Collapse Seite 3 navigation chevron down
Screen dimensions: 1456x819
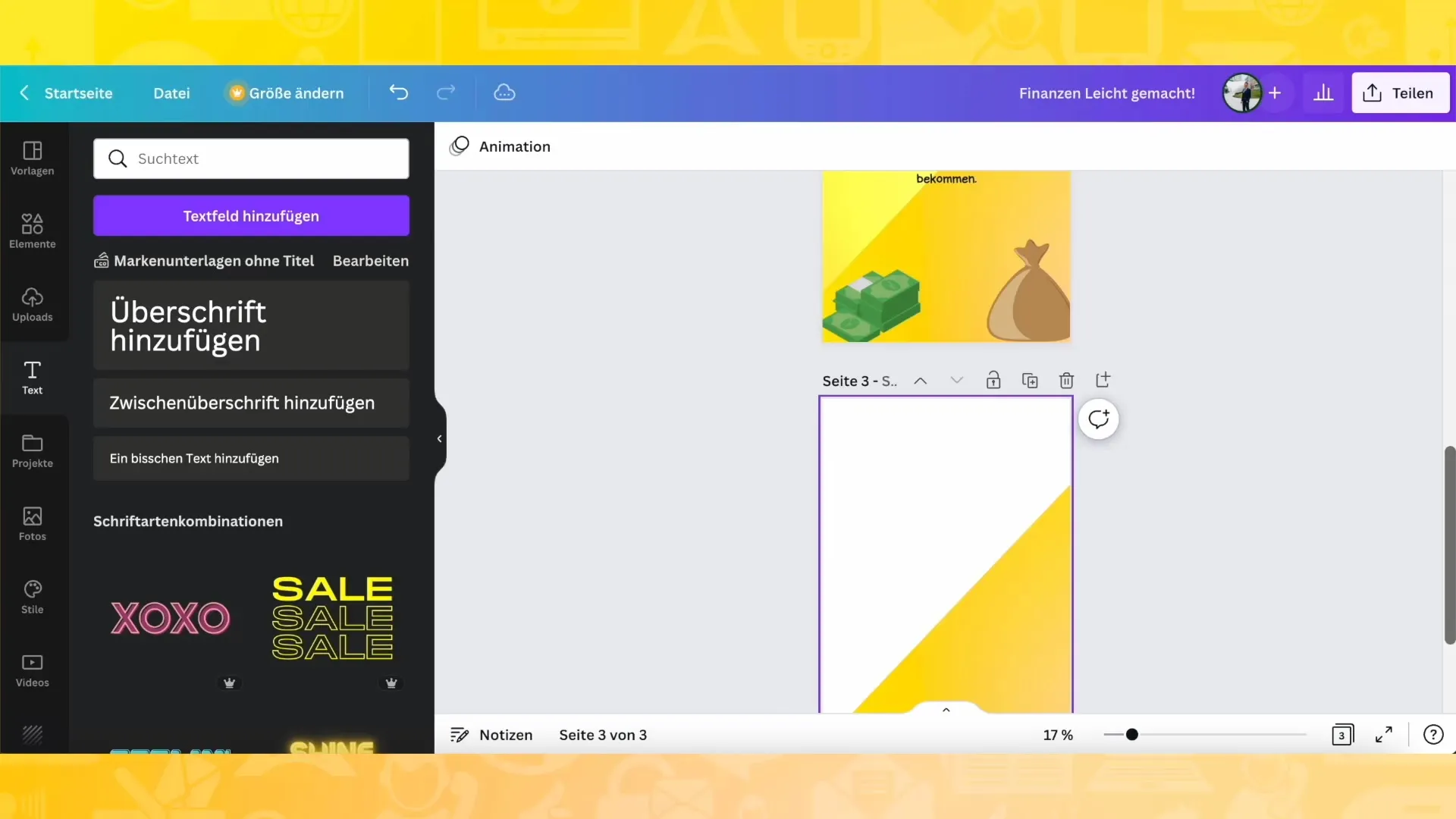pyautogui.click(x=957, y=380)
